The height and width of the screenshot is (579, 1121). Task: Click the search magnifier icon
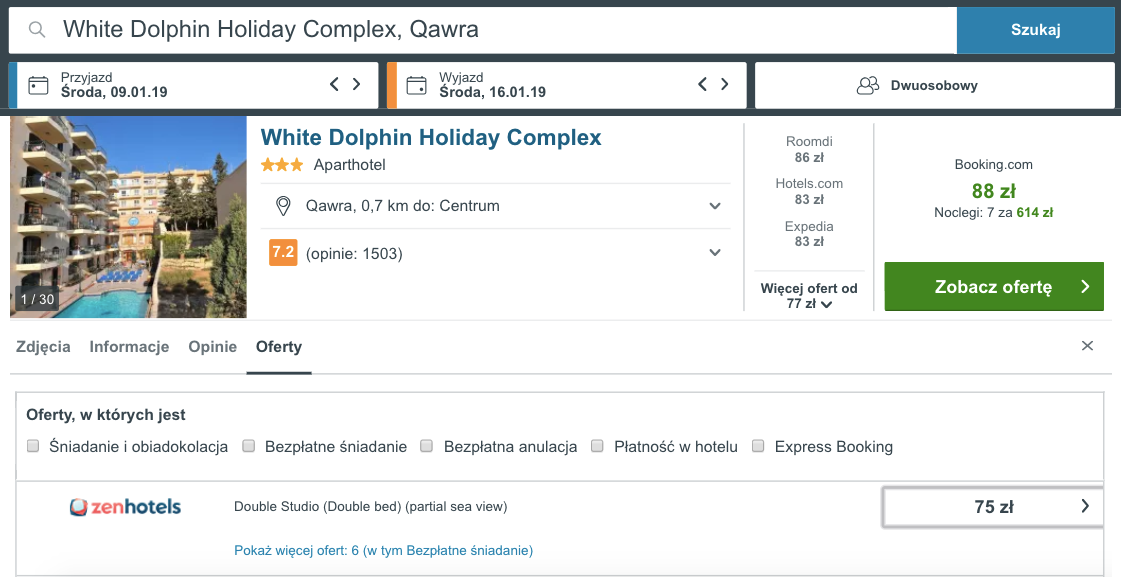(x=37, y=29)
